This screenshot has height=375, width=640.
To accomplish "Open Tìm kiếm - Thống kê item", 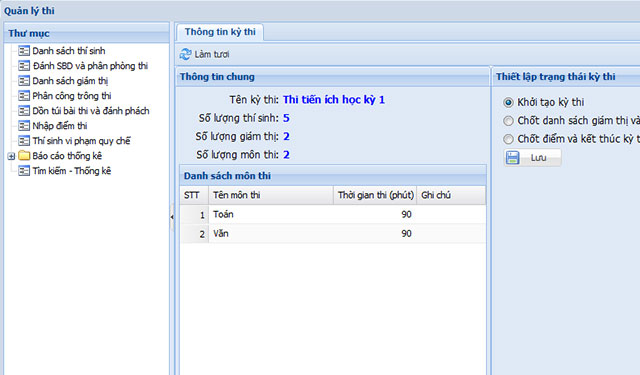I will (72, 171).
